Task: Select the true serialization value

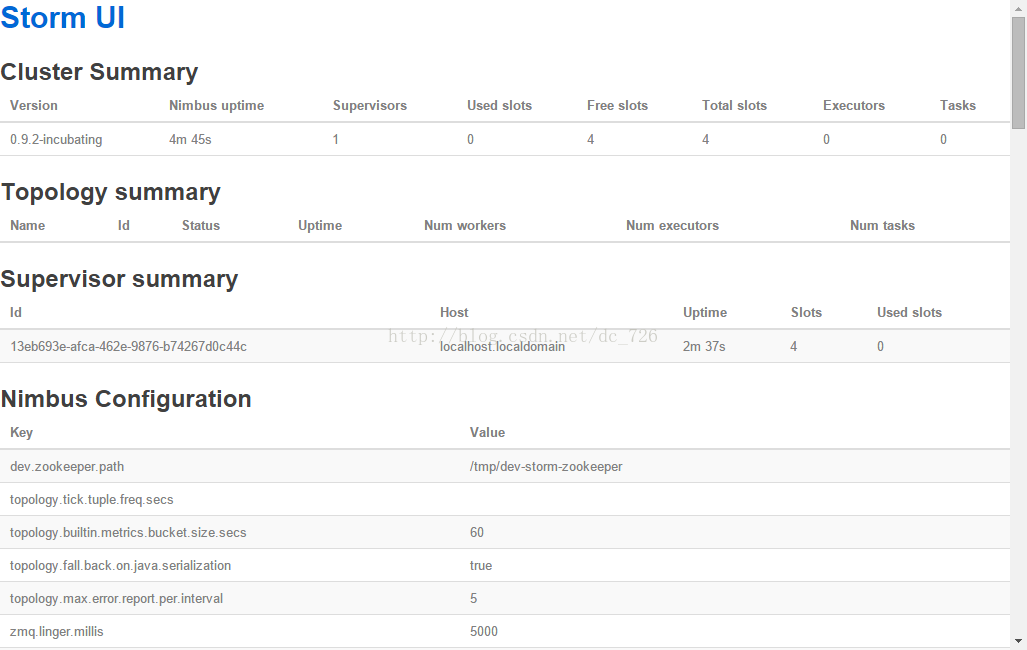Action: [481, 565]
